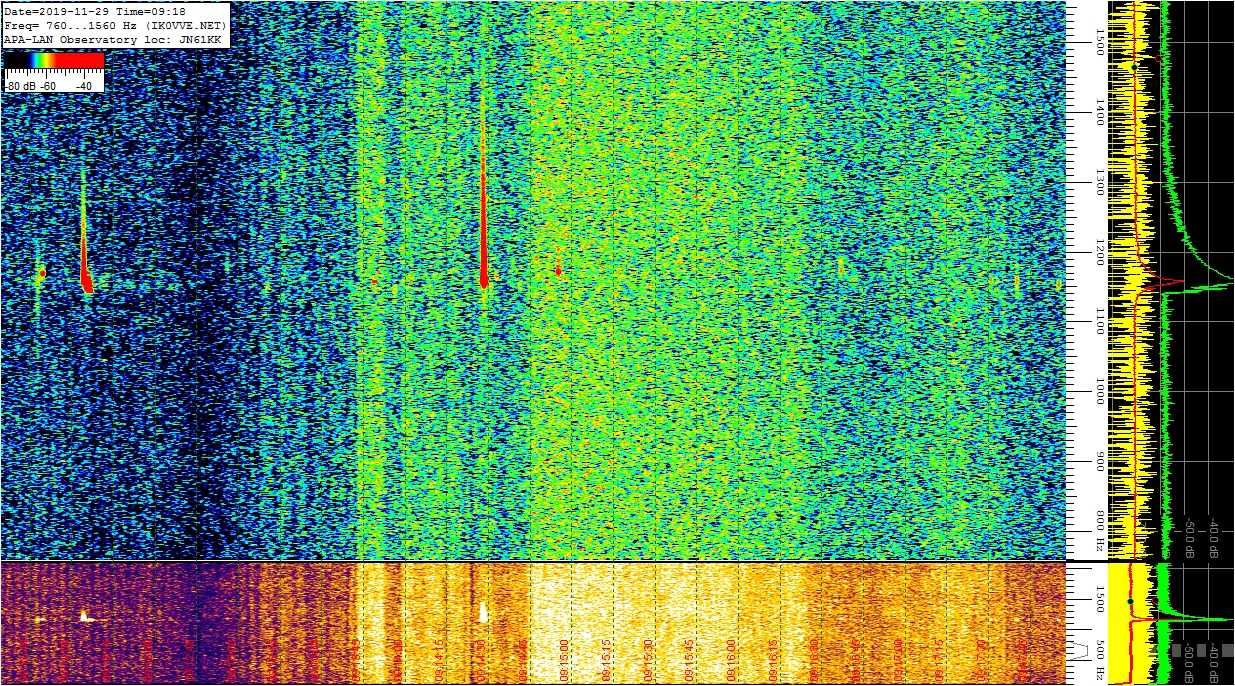The width and height of the screenshot is (1235, 686).
Task: Click the 1100 frequency scale label
Action: click(1099, 321)
